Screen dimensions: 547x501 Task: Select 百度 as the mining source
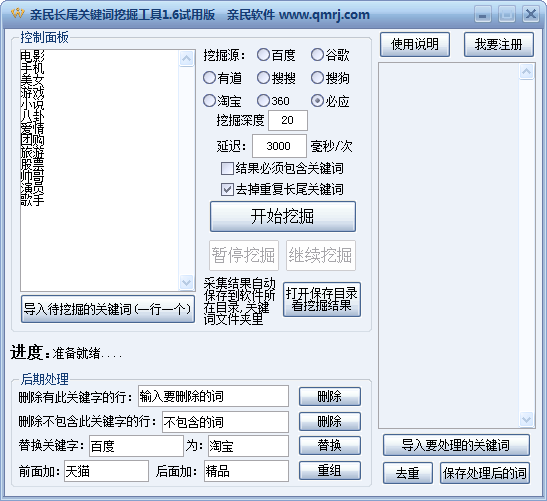coord(276,55)
